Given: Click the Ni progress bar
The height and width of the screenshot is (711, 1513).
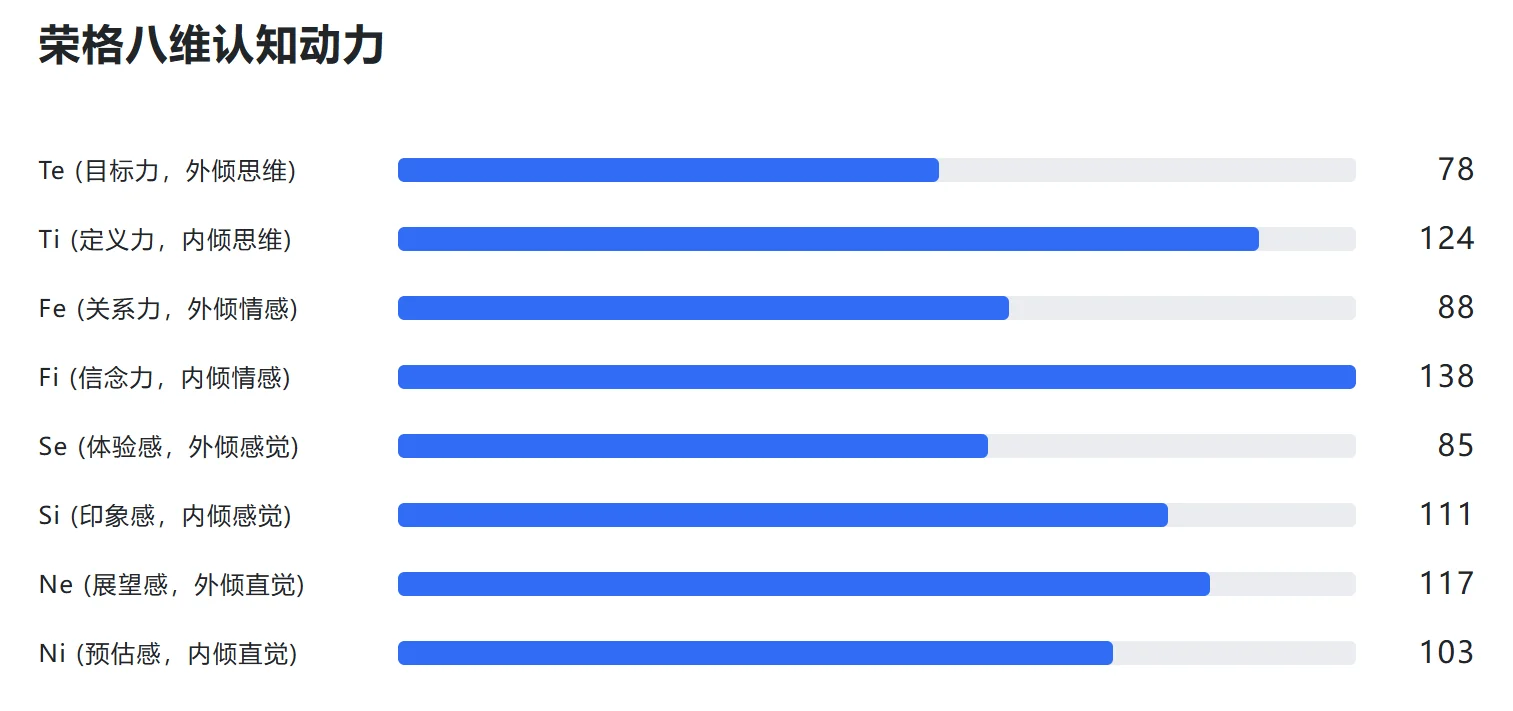Looking at the screenshot, I should [876, 653].
